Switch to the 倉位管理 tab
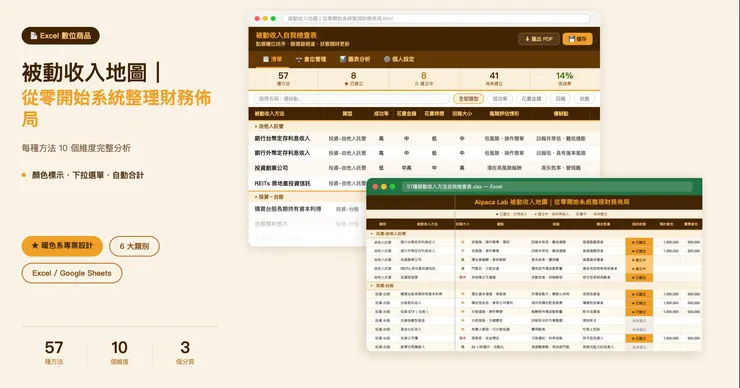 click(x=311, y=59)
